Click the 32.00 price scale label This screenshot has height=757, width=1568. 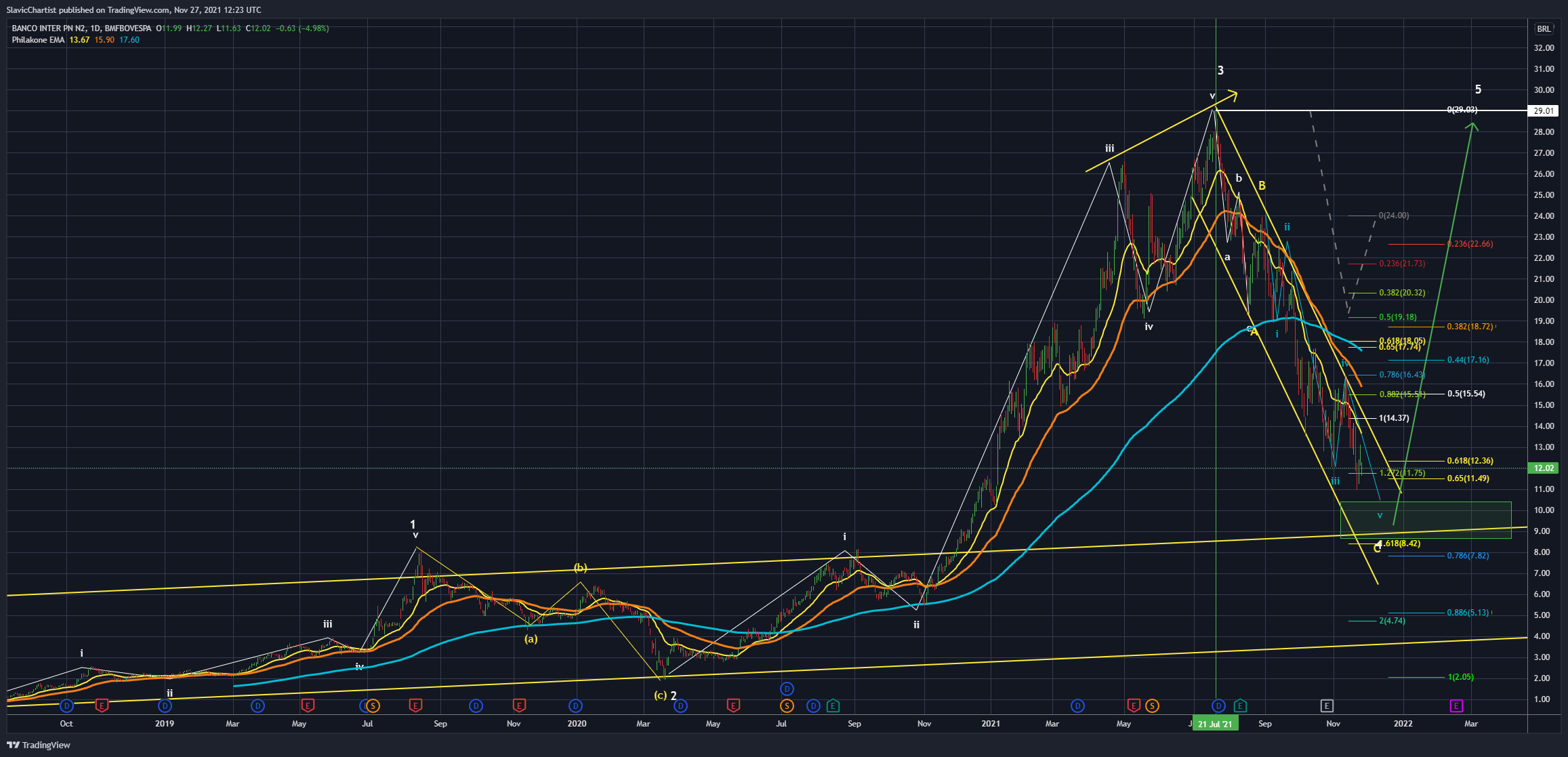1544,48
